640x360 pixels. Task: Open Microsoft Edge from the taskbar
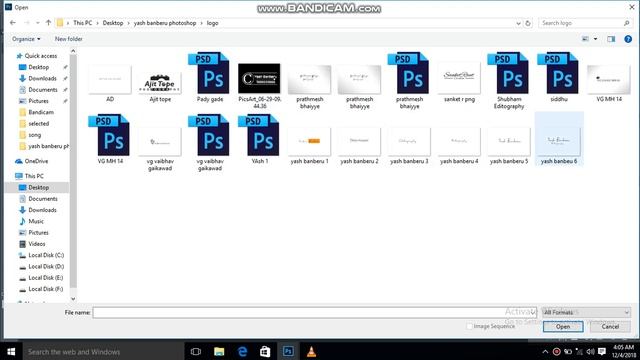pyautogui.click(x=242, y=351)
